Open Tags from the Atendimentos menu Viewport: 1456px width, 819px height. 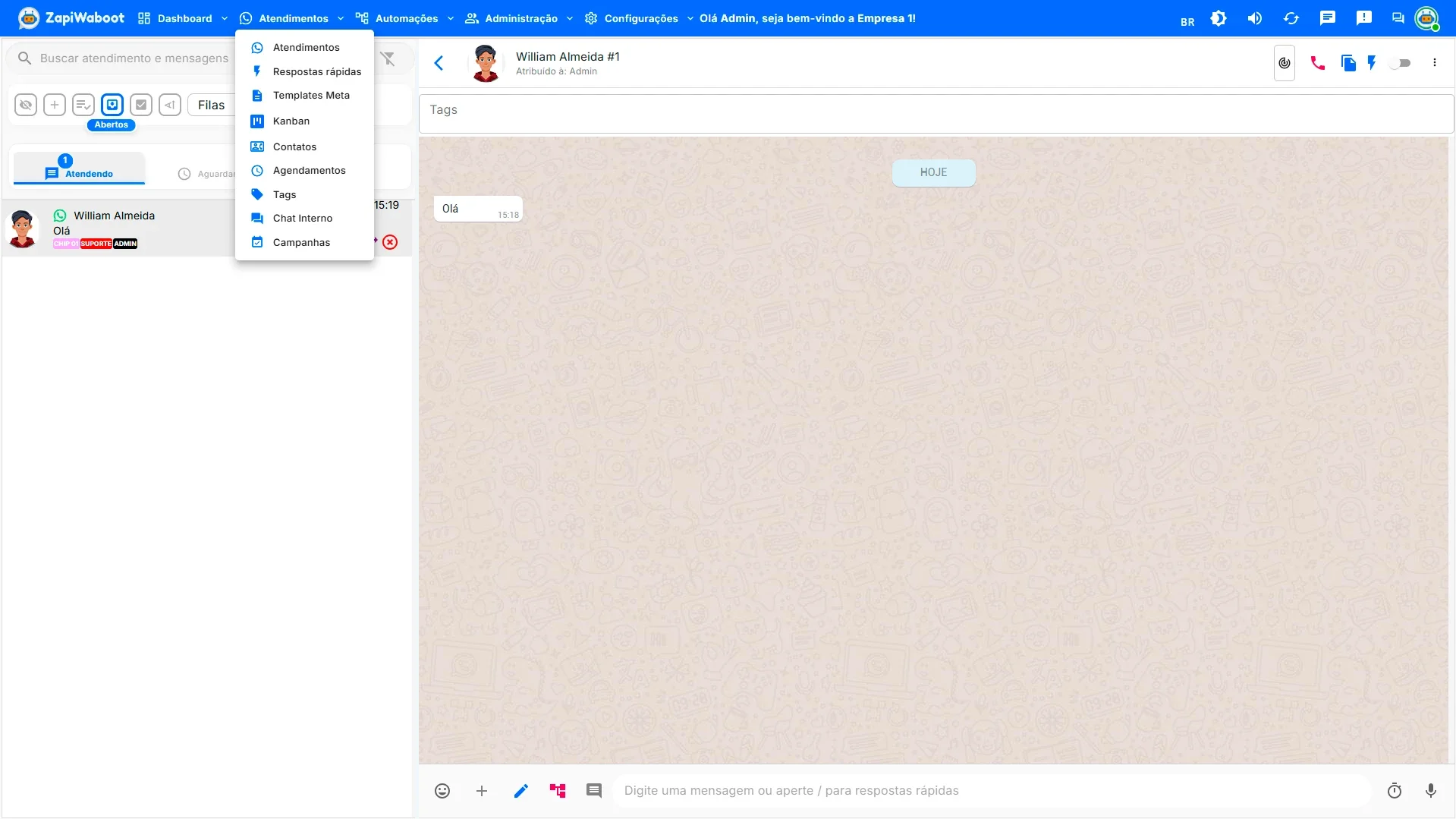click(304, 195)
